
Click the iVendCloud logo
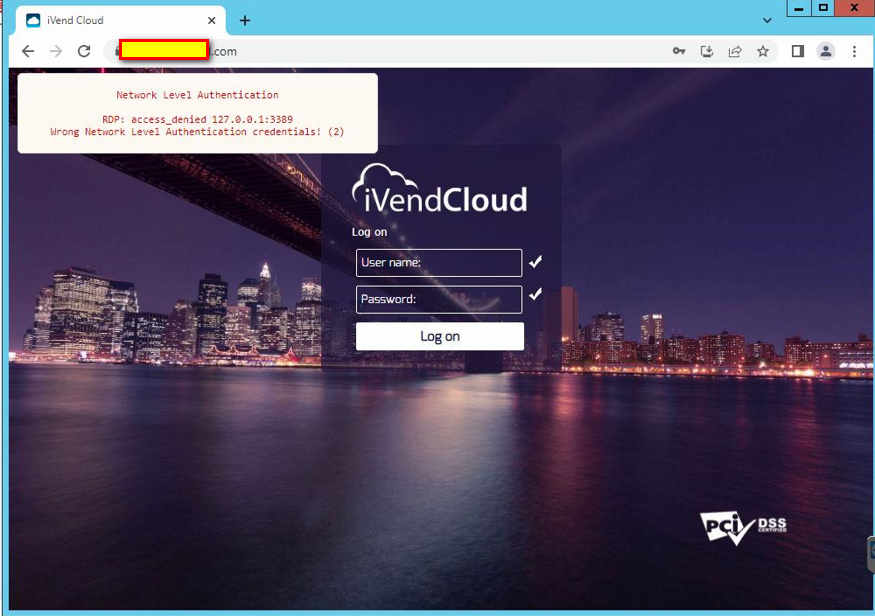[x=439, y=189]
